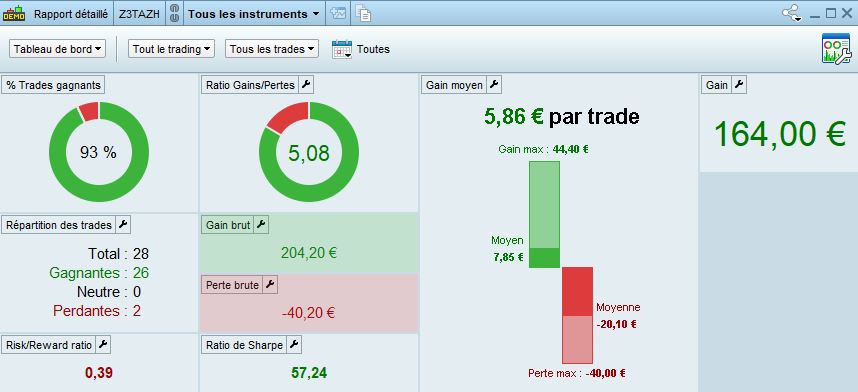
Task: Click the Ratio Gains/Pertes header label
Action: coord(251,85)
